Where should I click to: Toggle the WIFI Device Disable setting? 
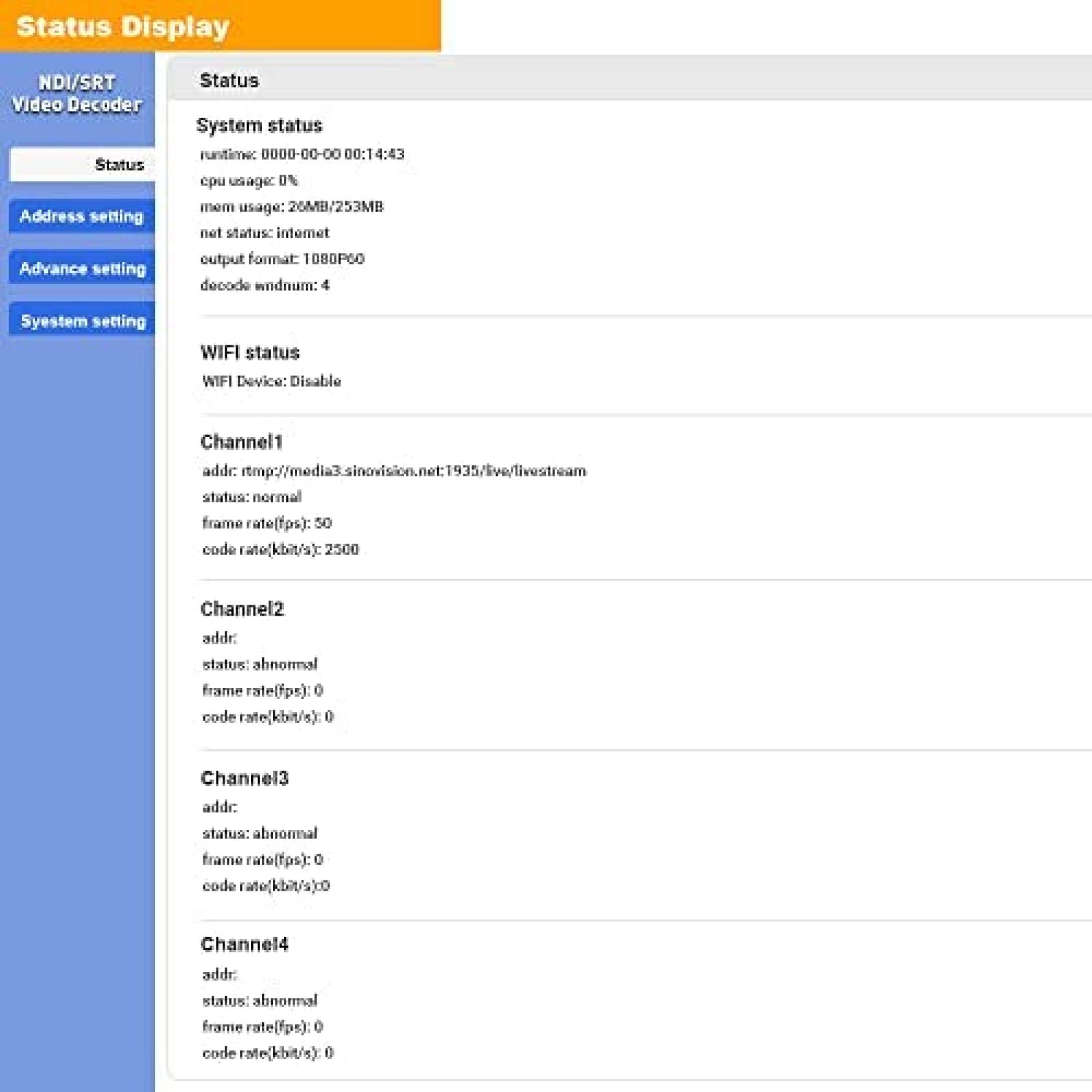[x=272, y=382]
